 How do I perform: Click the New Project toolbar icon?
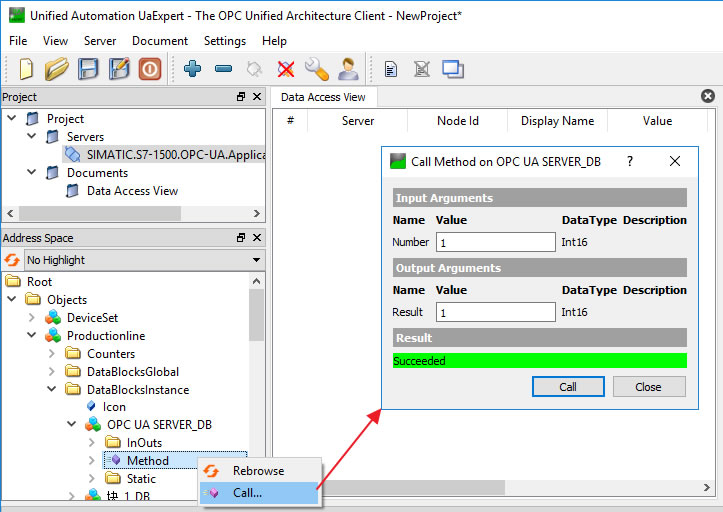coord(26,69)
